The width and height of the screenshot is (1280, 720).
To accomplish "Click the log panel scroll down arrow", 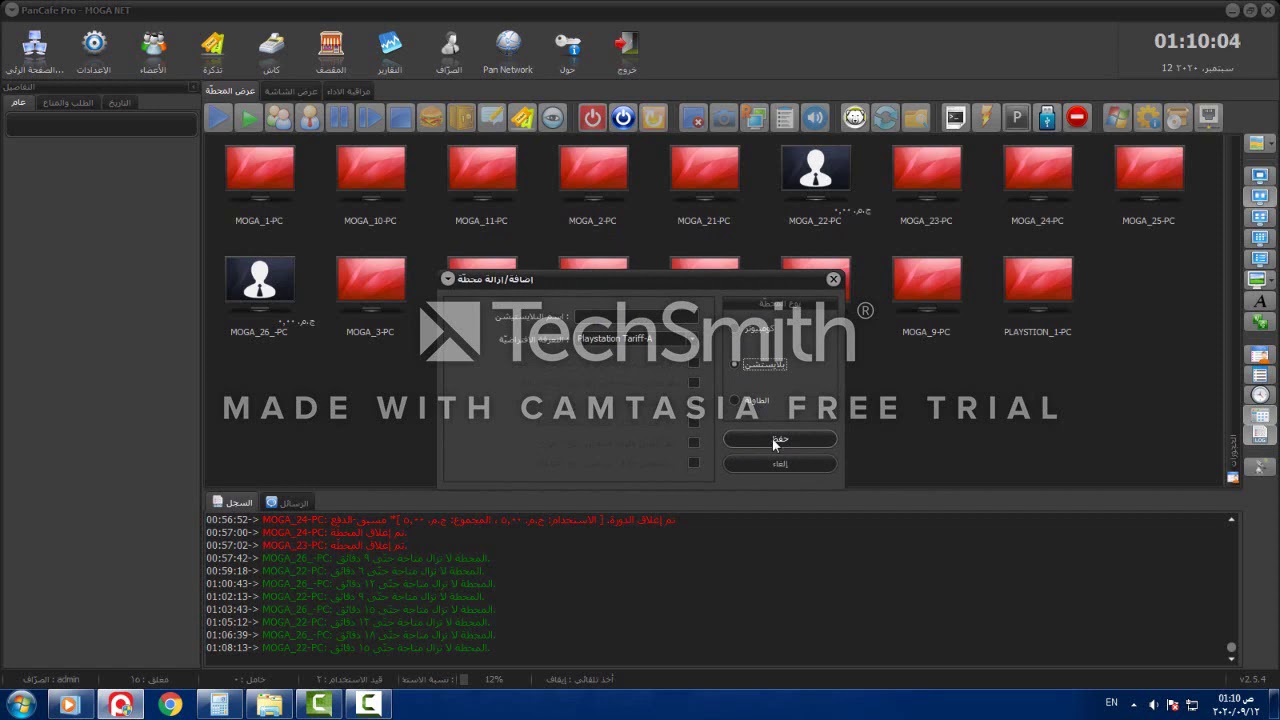I will pyautogui.click(x=1231, y=659).
